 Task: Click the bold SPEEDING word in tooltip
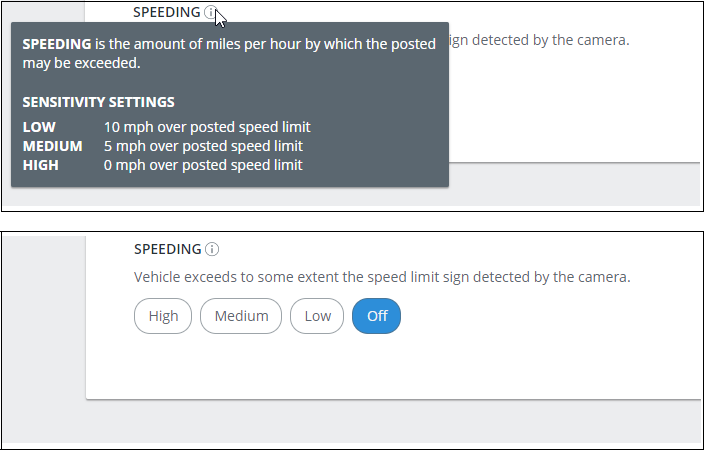tap(57, 44)
